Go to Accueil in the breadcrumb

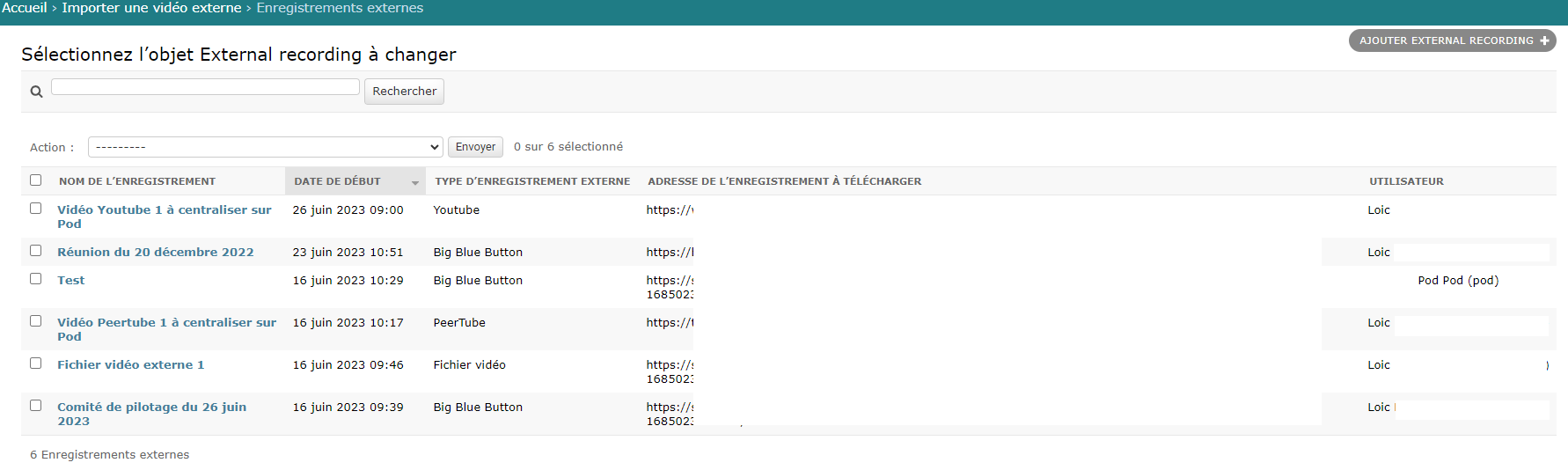pyautogui.click(x=25, y=8)
